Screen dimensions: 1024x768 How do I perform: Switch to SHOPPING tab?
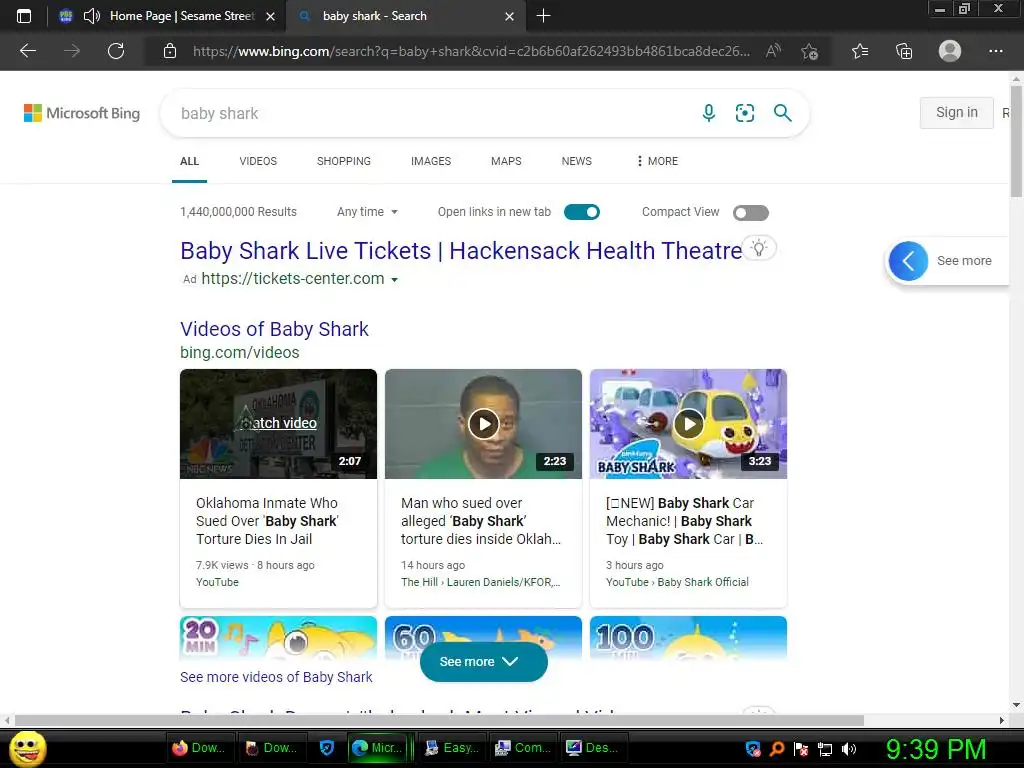coord(344,161)
